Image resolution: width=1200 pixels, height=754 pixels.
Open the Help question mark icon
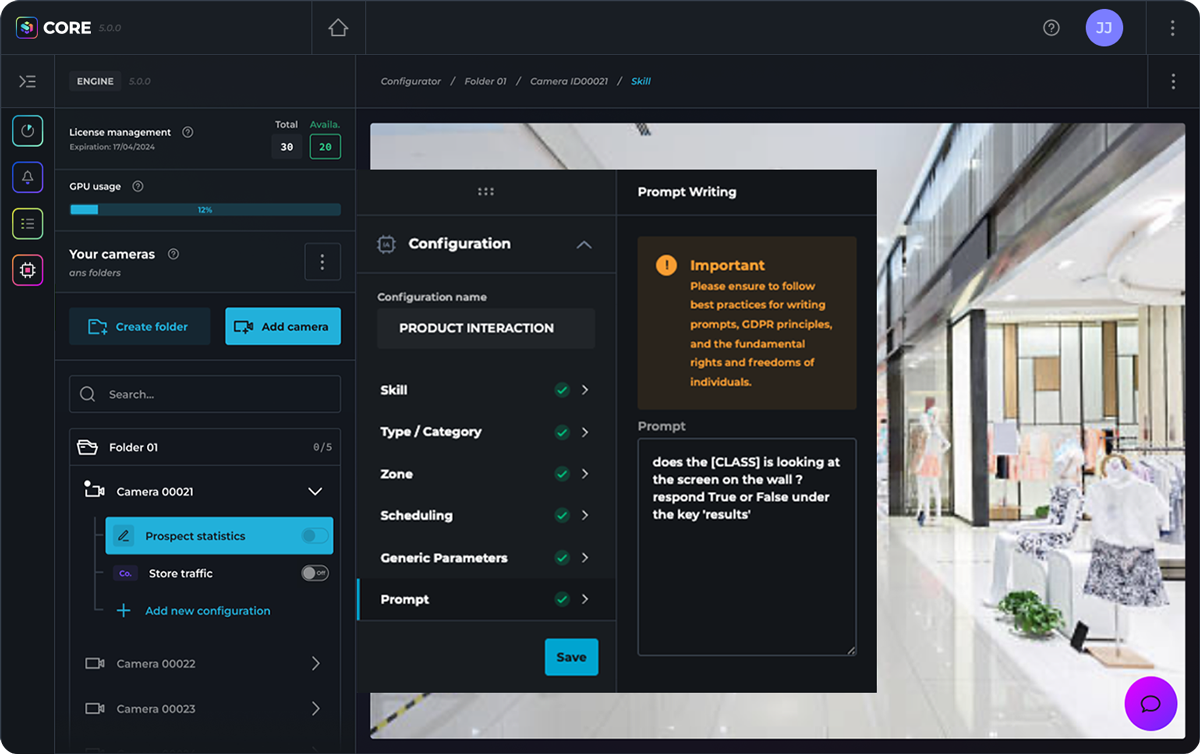(x=1051, y=27)
